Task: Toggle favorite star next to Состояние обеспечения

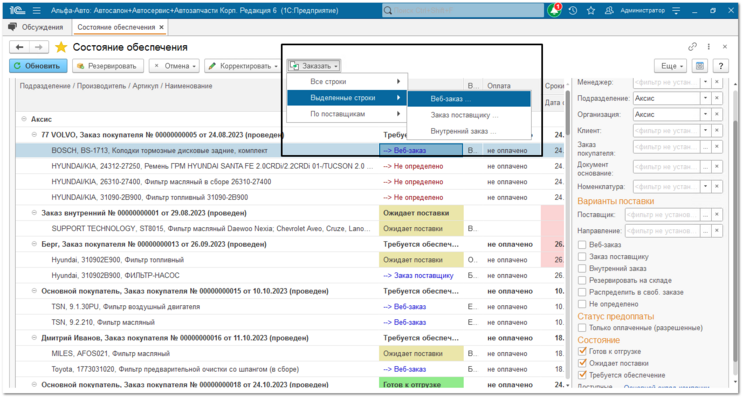Action: [x=61, y=47]
